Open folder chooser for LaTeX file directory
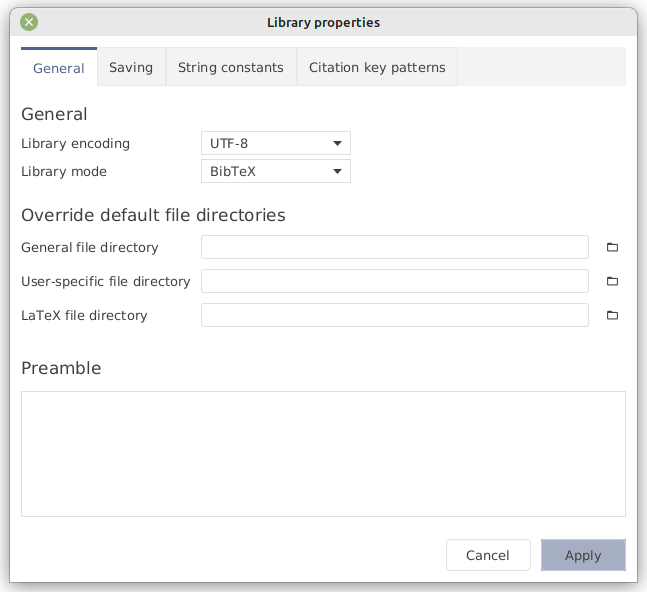647x592 pixels. click(613, 315)
